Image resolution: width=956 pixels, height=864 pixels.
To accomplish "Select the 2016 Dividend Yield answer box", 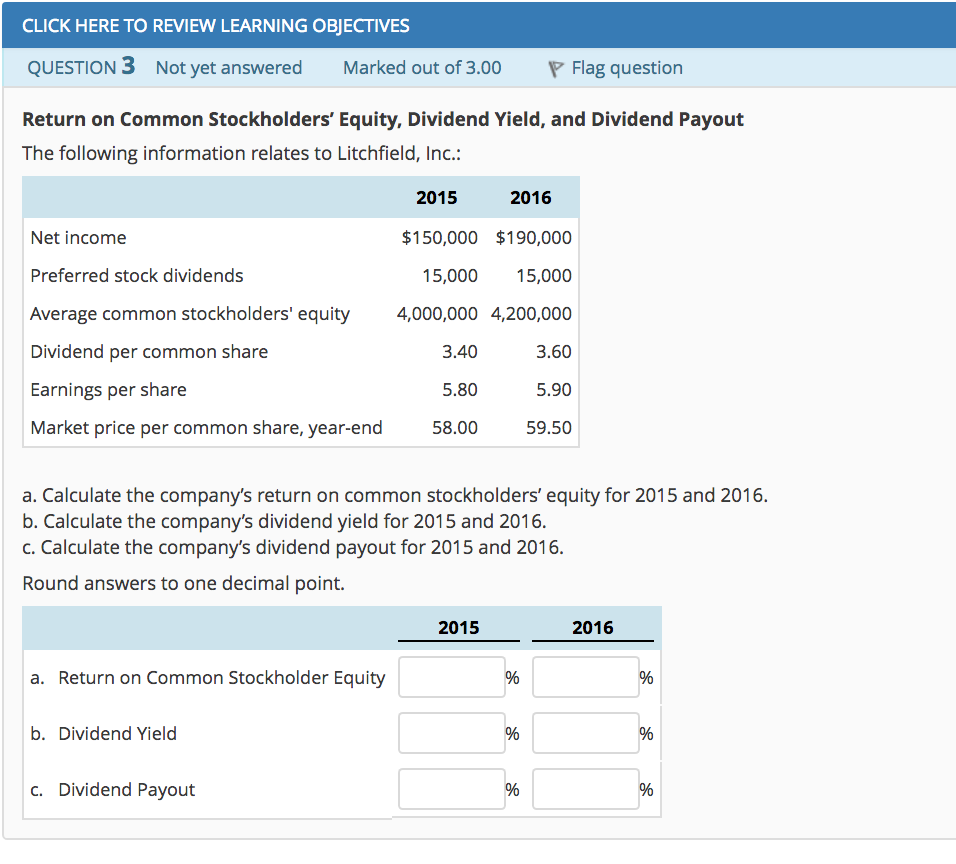I will pos(585,733).
